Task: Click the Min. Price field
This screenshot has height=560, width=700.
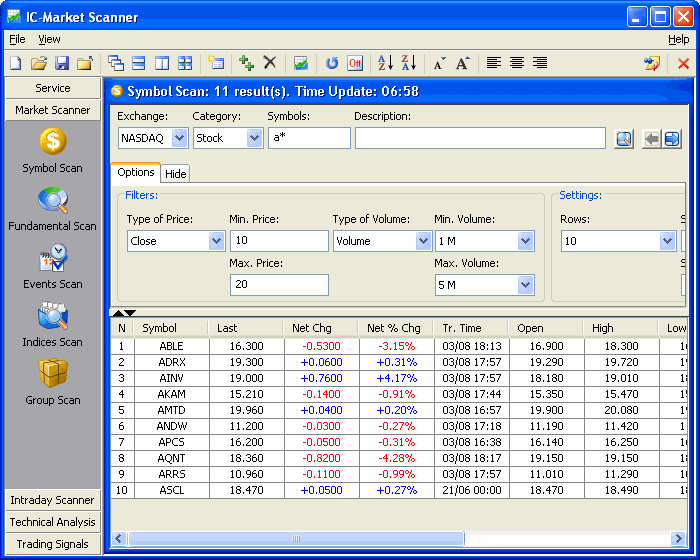Action: pos(279,241)
